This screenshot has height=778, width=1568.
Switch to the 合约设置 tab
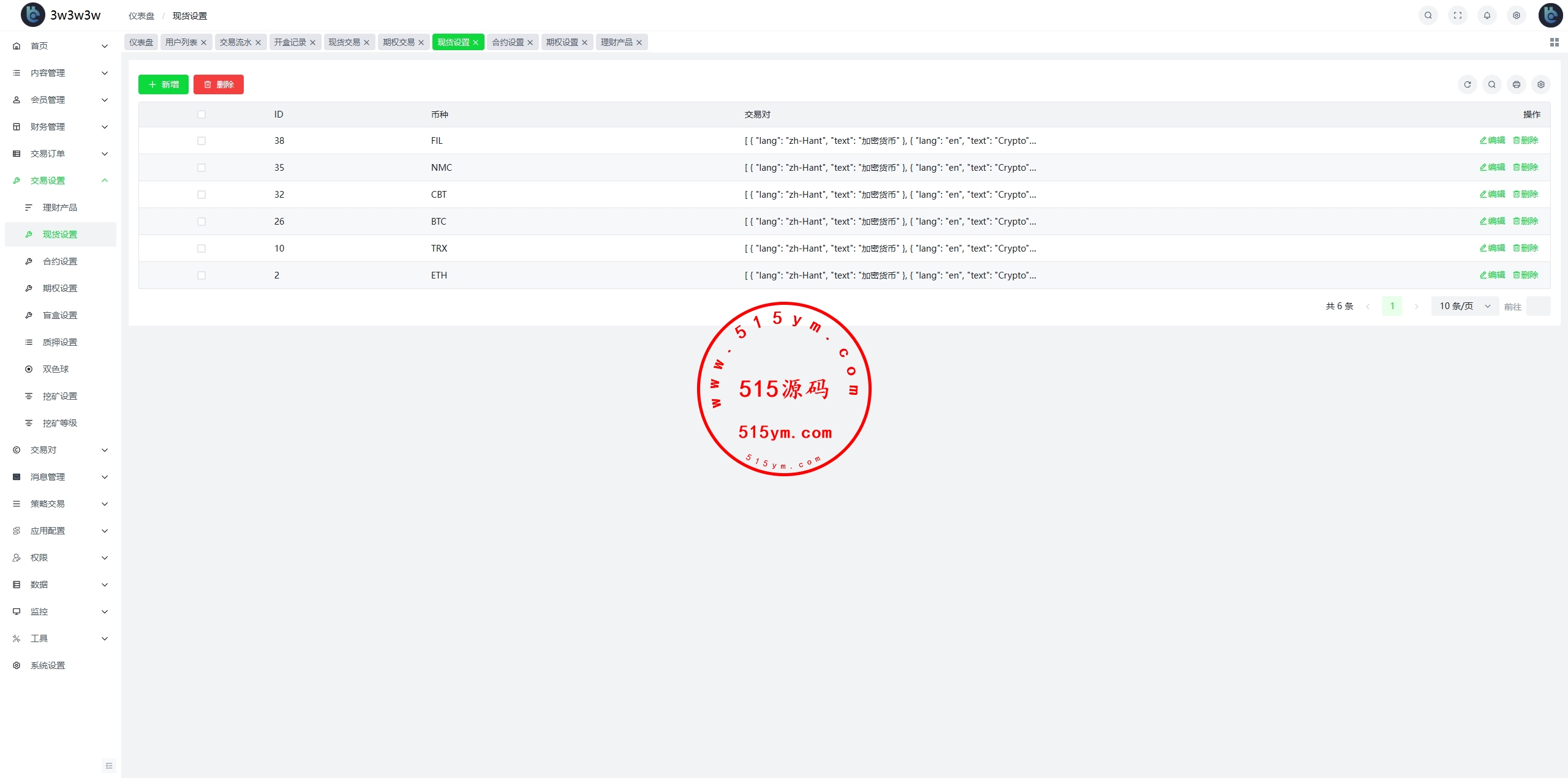tap(508, 42)
